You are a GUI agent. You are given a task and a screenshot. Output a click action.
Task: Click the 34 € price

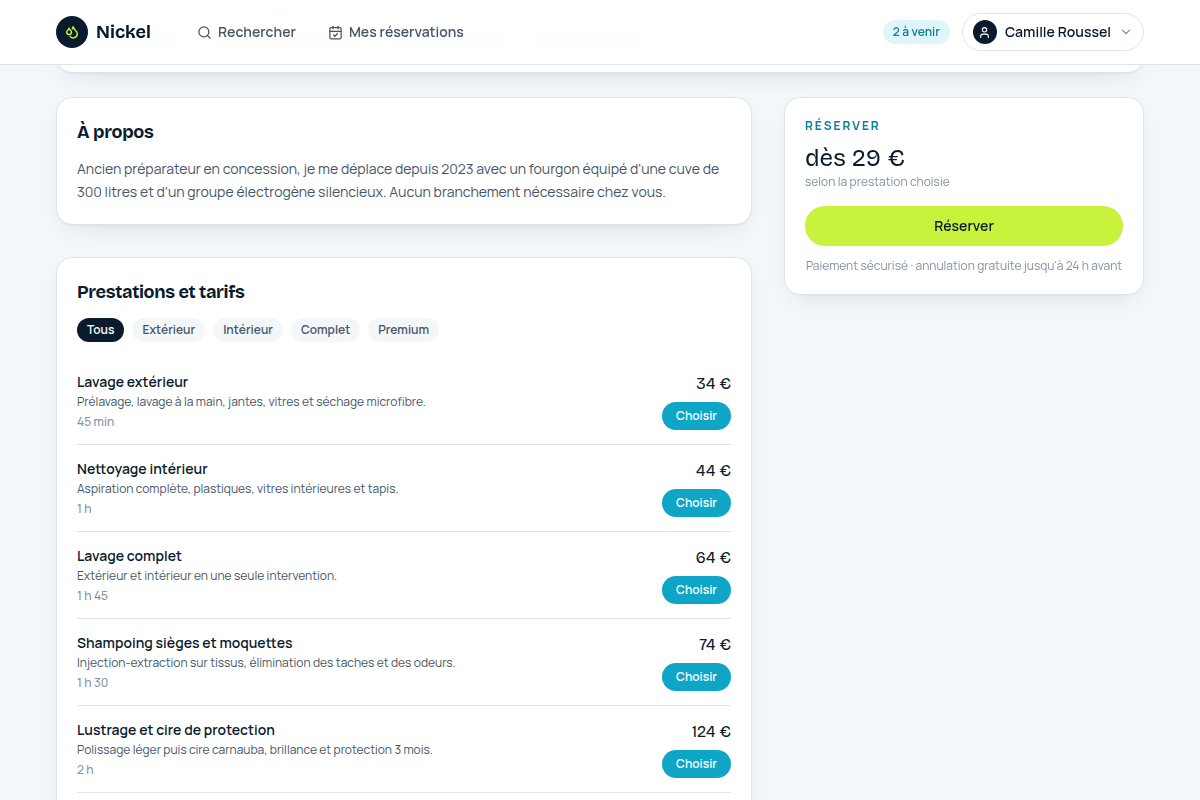click(x=713, y=383)
